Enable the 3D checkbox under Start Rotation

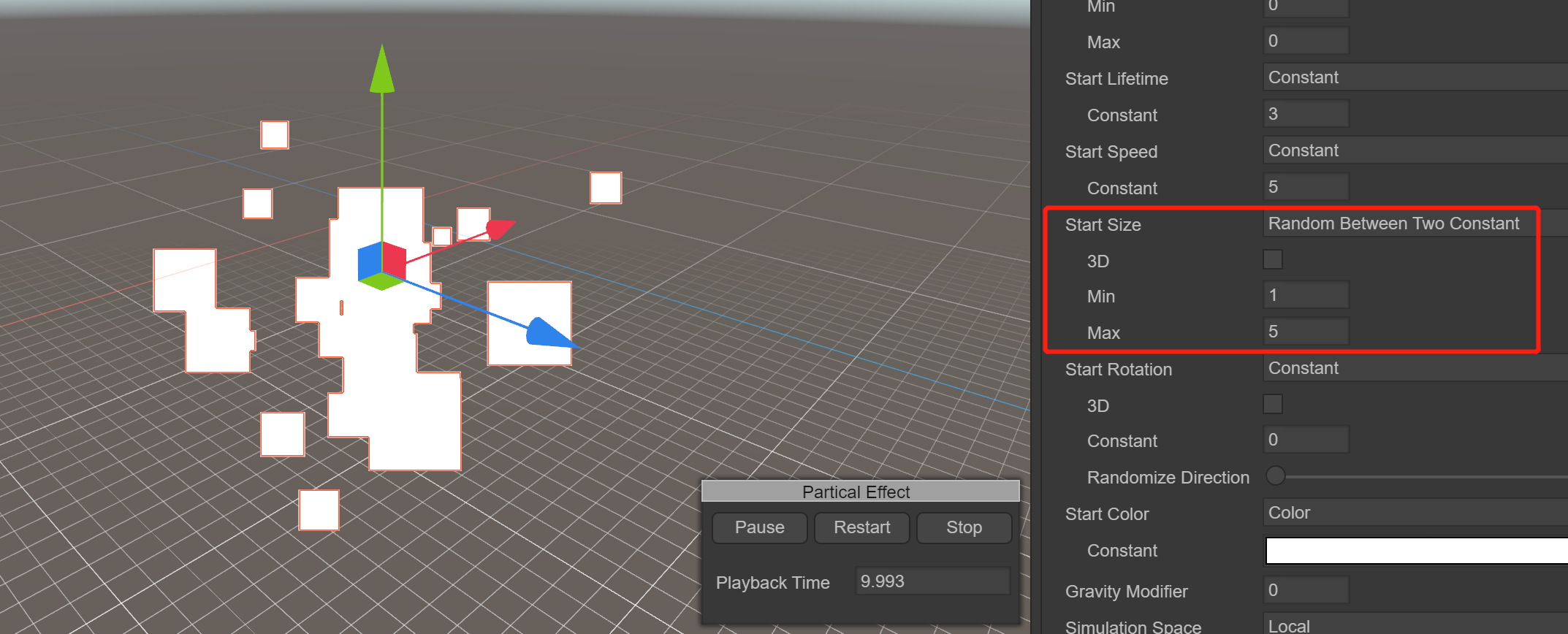[1273, 405]
